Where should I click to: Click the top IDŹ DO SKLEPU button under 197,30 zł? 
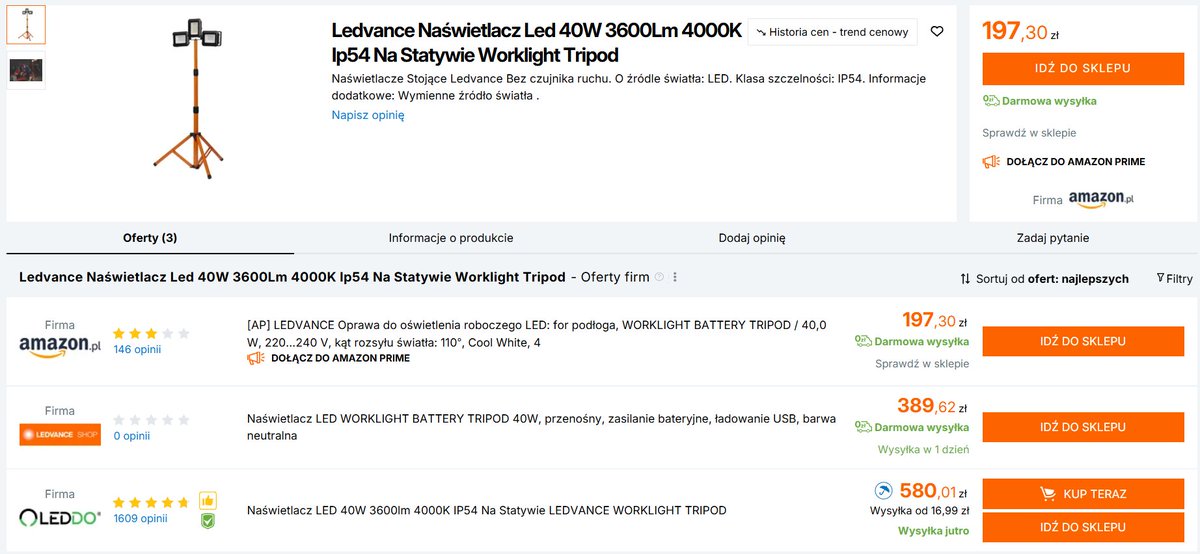click(x=1083, y=69)
